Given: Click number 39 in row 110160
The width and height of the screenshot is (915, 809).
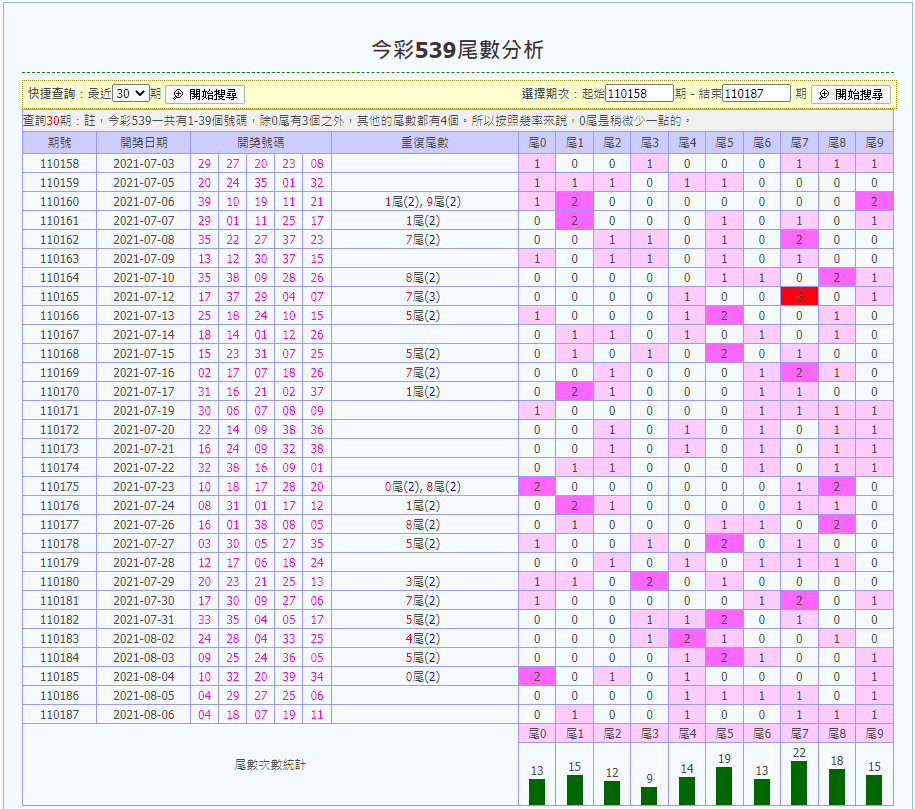Looking at the screenshot, I should tap(204, 202).
